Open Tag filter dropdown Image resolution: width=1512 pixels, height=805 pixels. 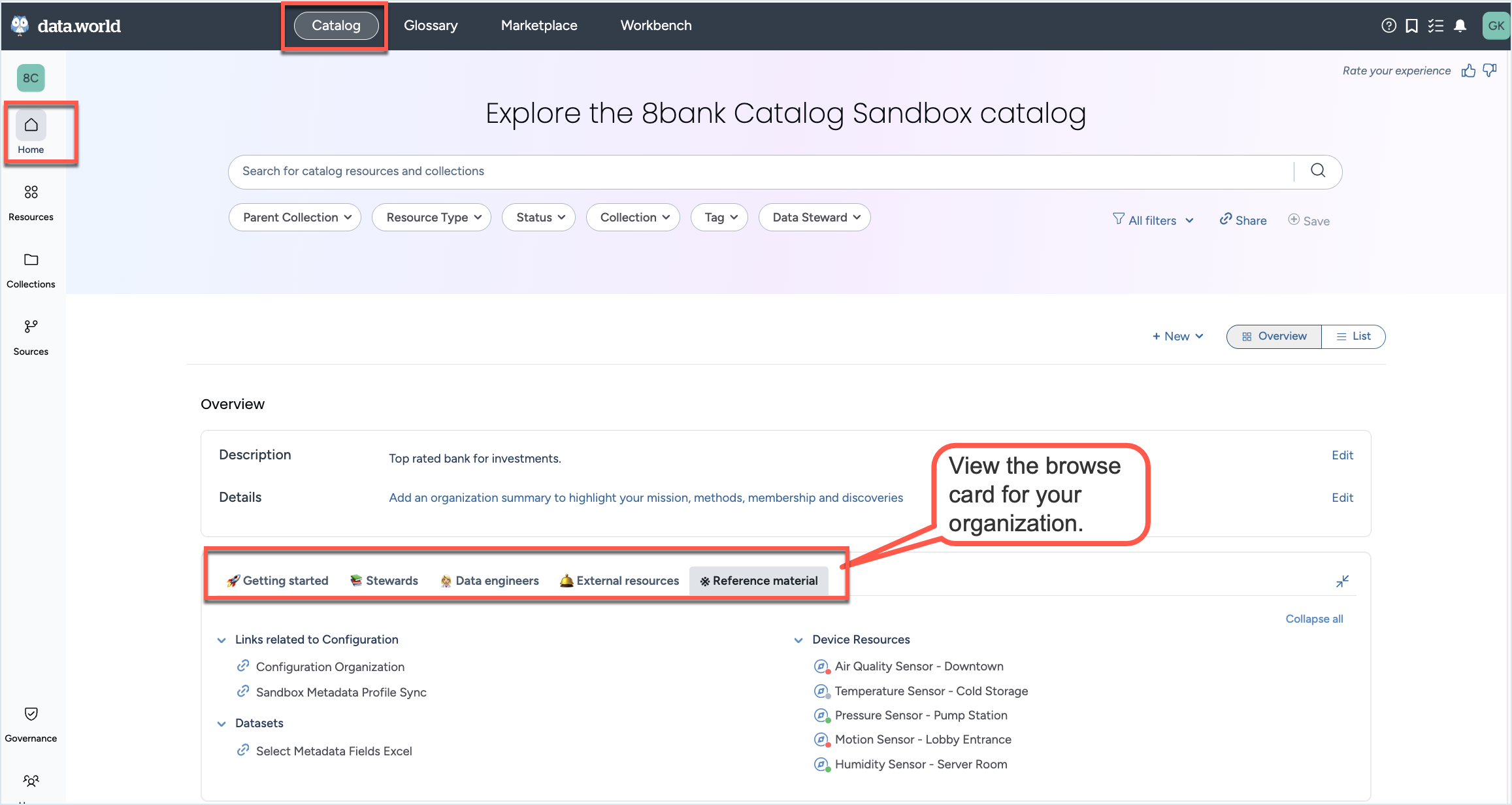[719, 218]
